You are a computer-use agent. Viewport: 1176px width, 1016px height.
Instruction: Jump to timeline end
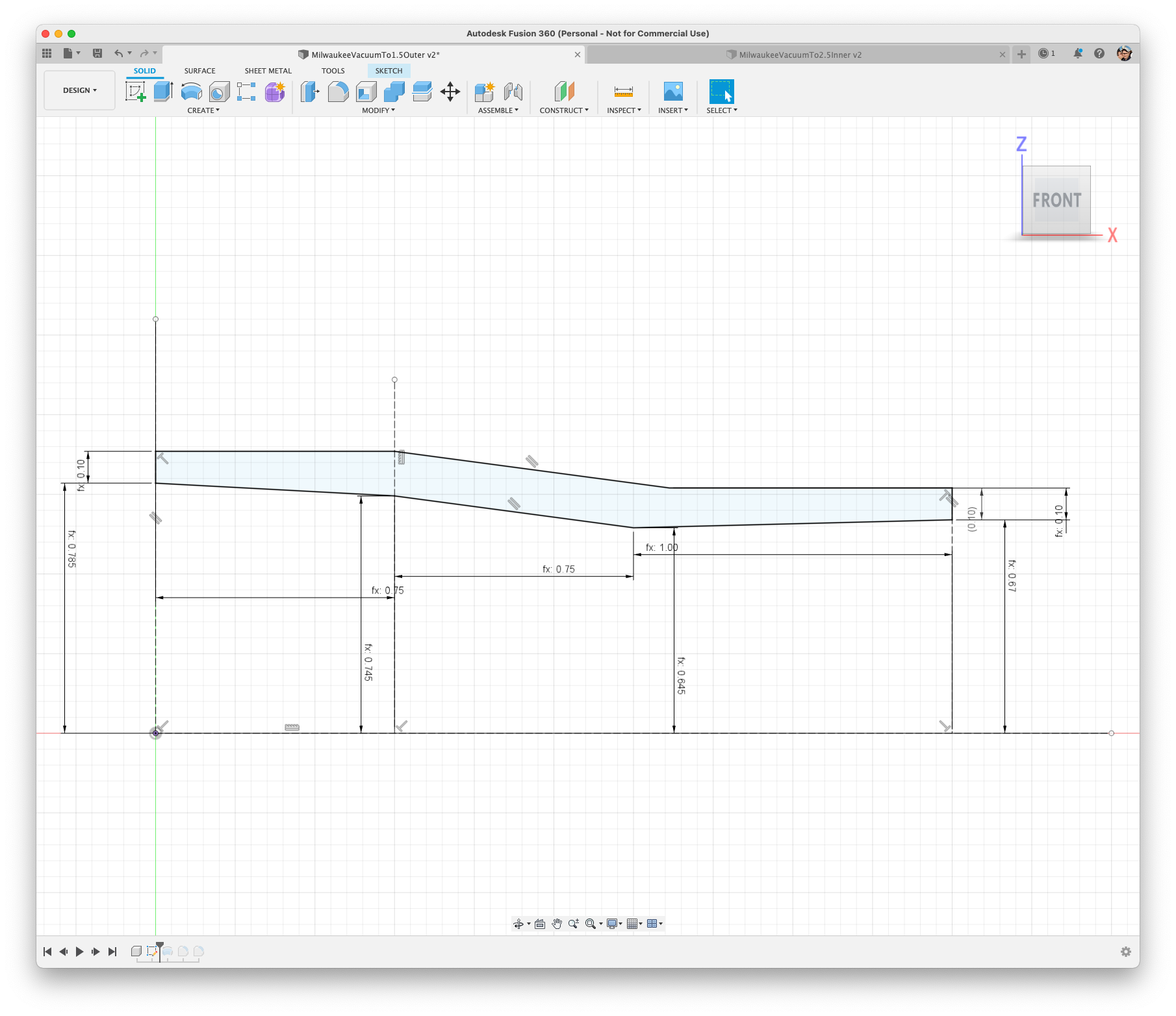tap(112, 952)
